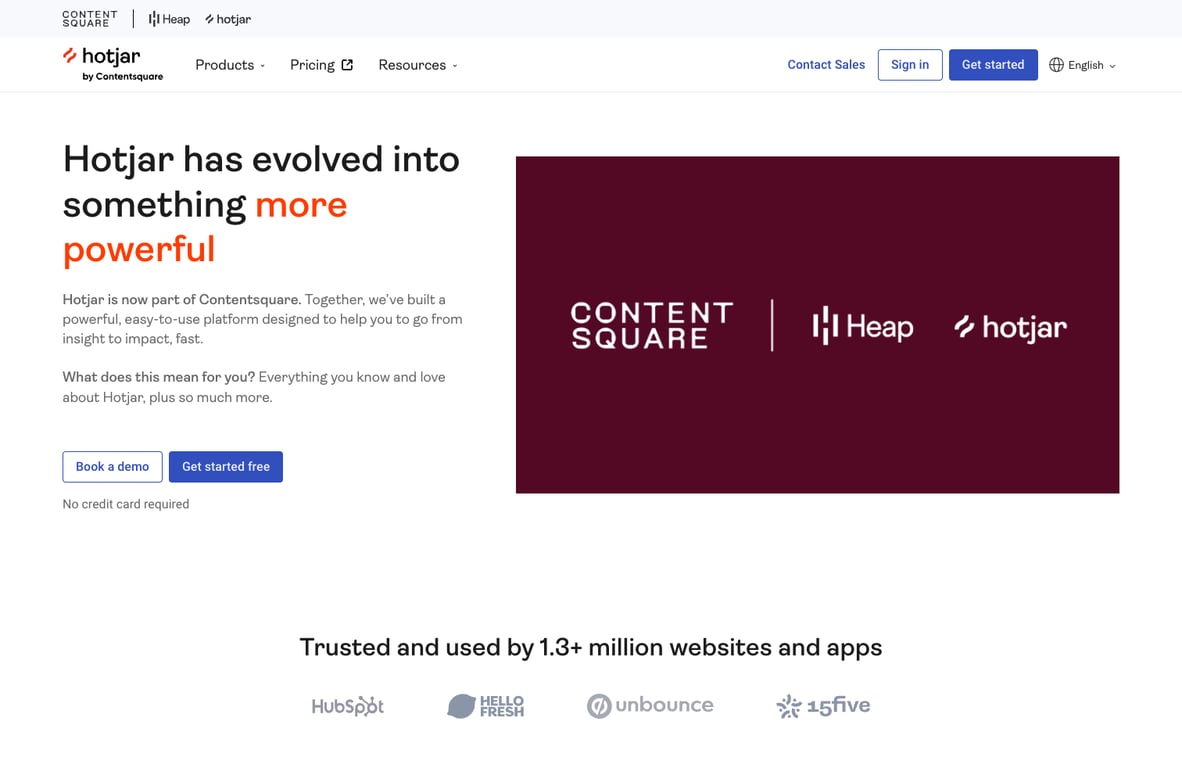The image size is (1182, 768).
Task: Open the English language selector
Action: coord(1082,65)
